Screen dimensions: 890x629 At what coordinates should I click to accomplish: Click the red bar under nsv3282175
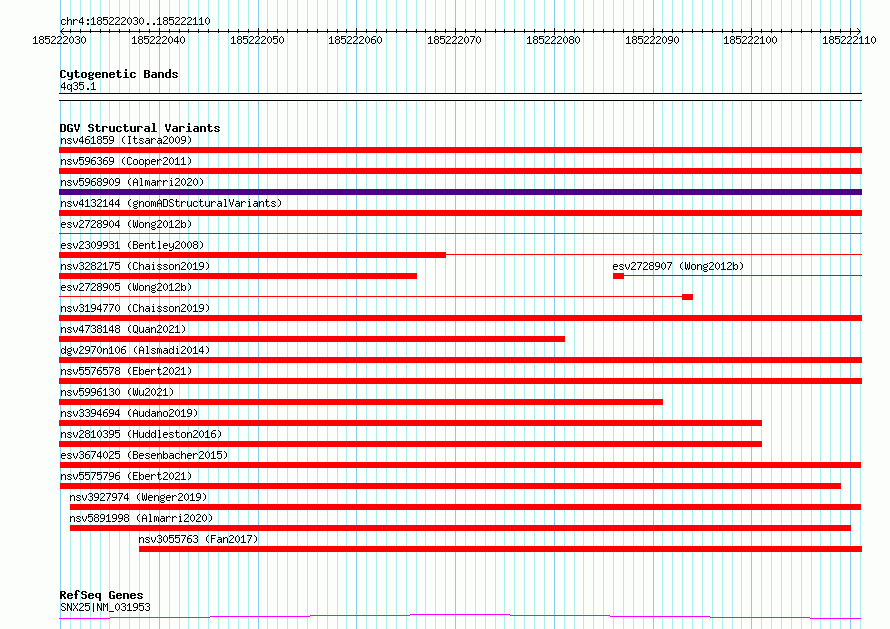[x=238, y=276]
